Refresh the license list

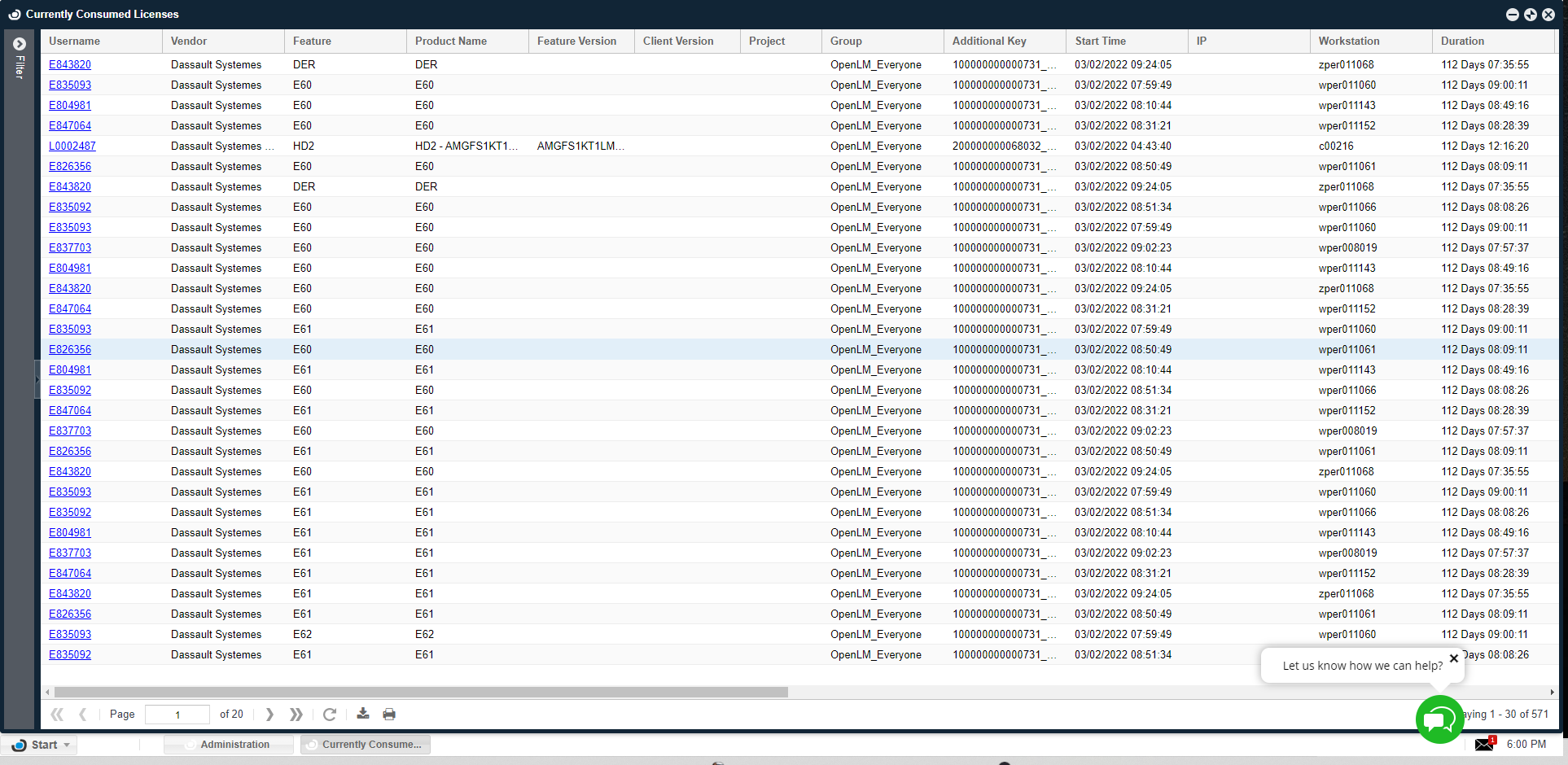pos(329,714)
